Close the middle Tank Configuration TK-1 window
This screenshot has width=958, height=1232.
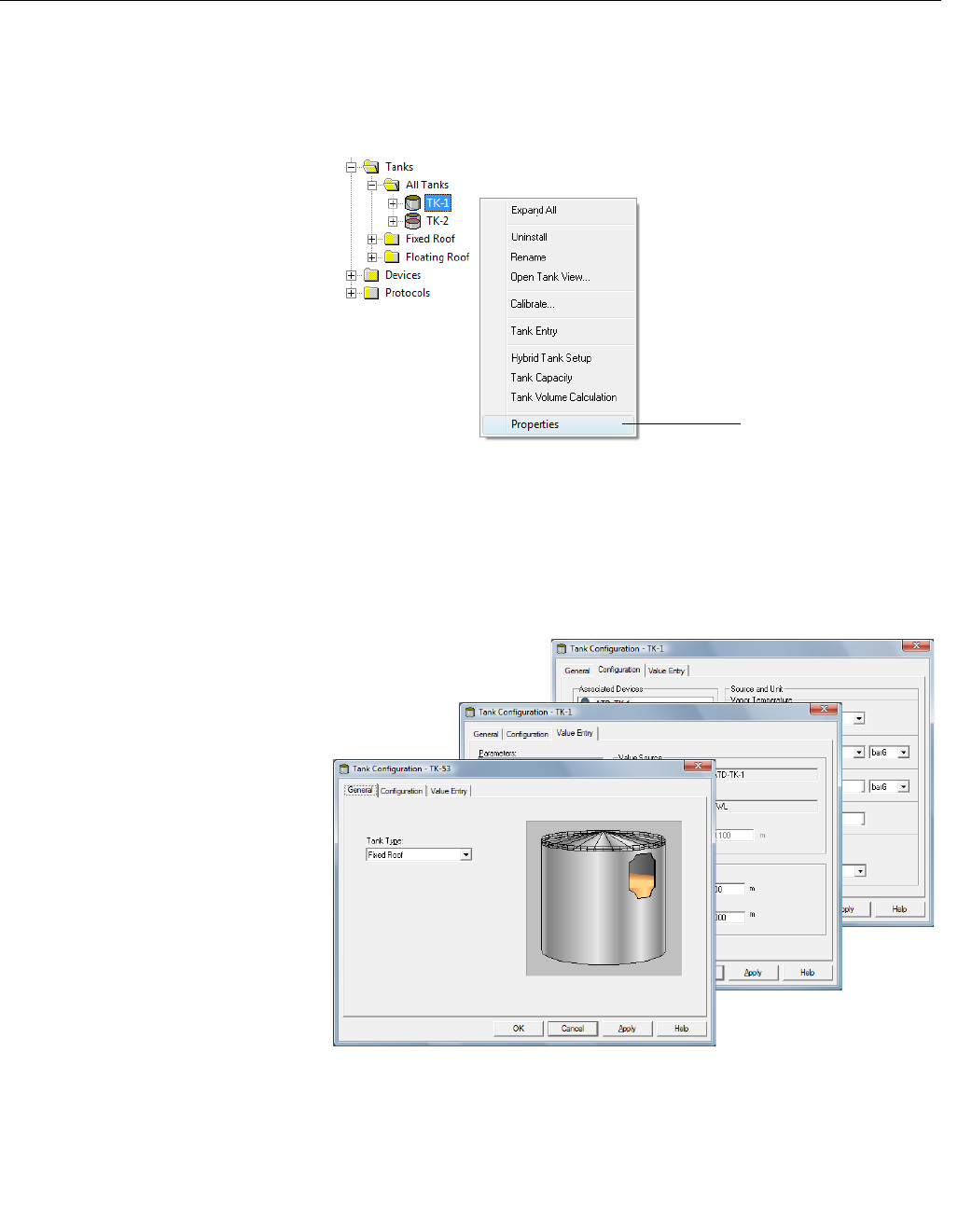point(824,710)
